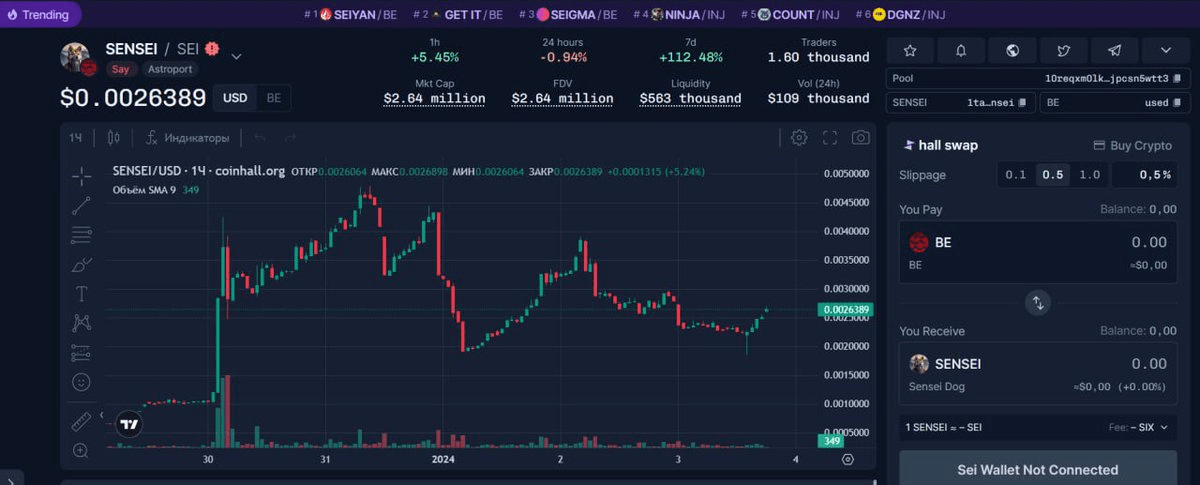1200x485 pixels.
Task: Open the TradingView logo link
Action: click(127, 424)
